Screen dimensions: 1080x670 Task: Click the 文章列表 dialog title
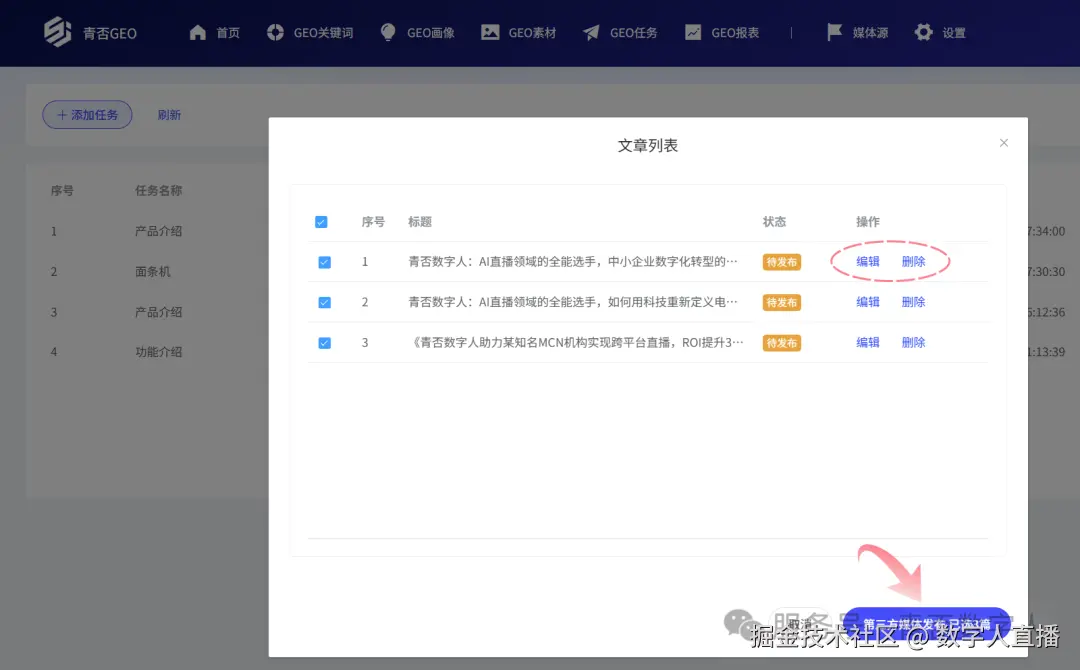(x=647, y=145)
